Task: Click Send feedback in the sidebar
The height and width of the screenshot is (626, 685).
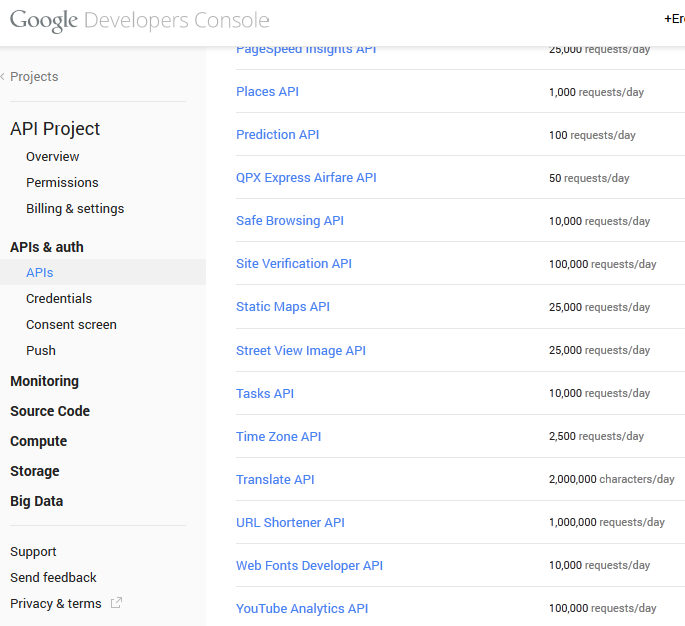Action: (x=53, y=578)
